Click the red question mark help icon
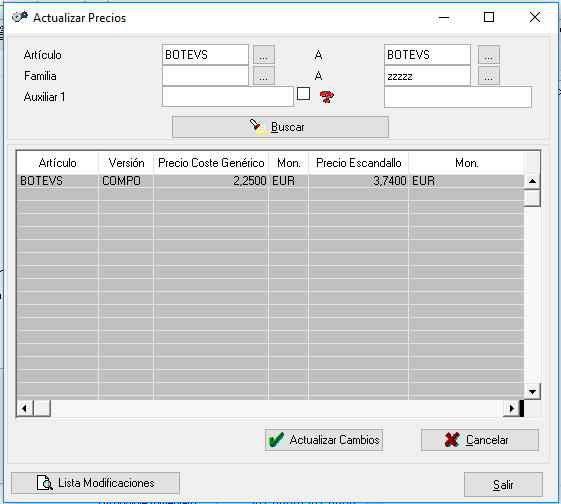Screen dimensions: 561x504 pos(326,96)
